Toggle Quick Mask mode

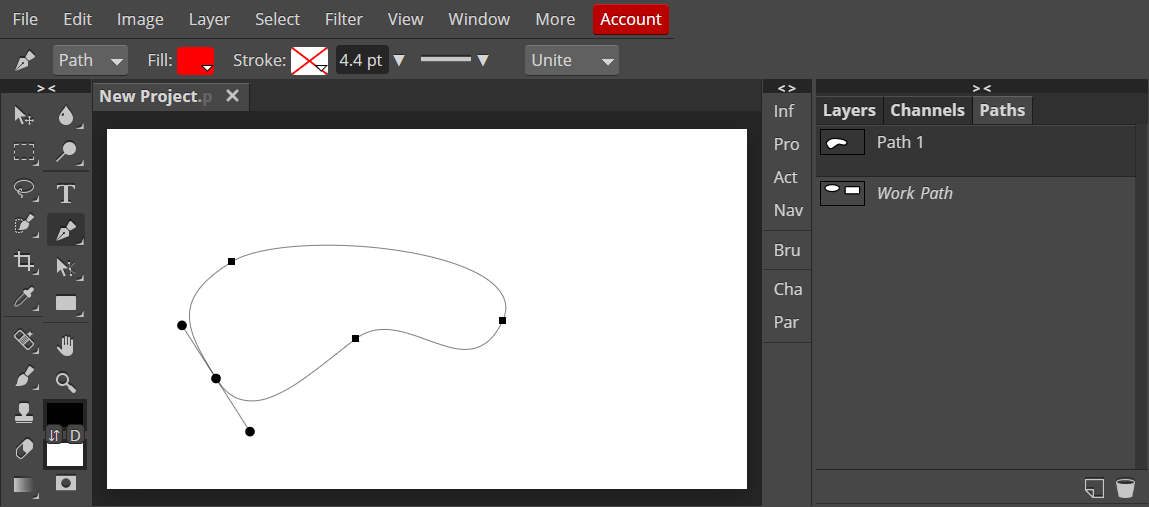coord(67,483)
